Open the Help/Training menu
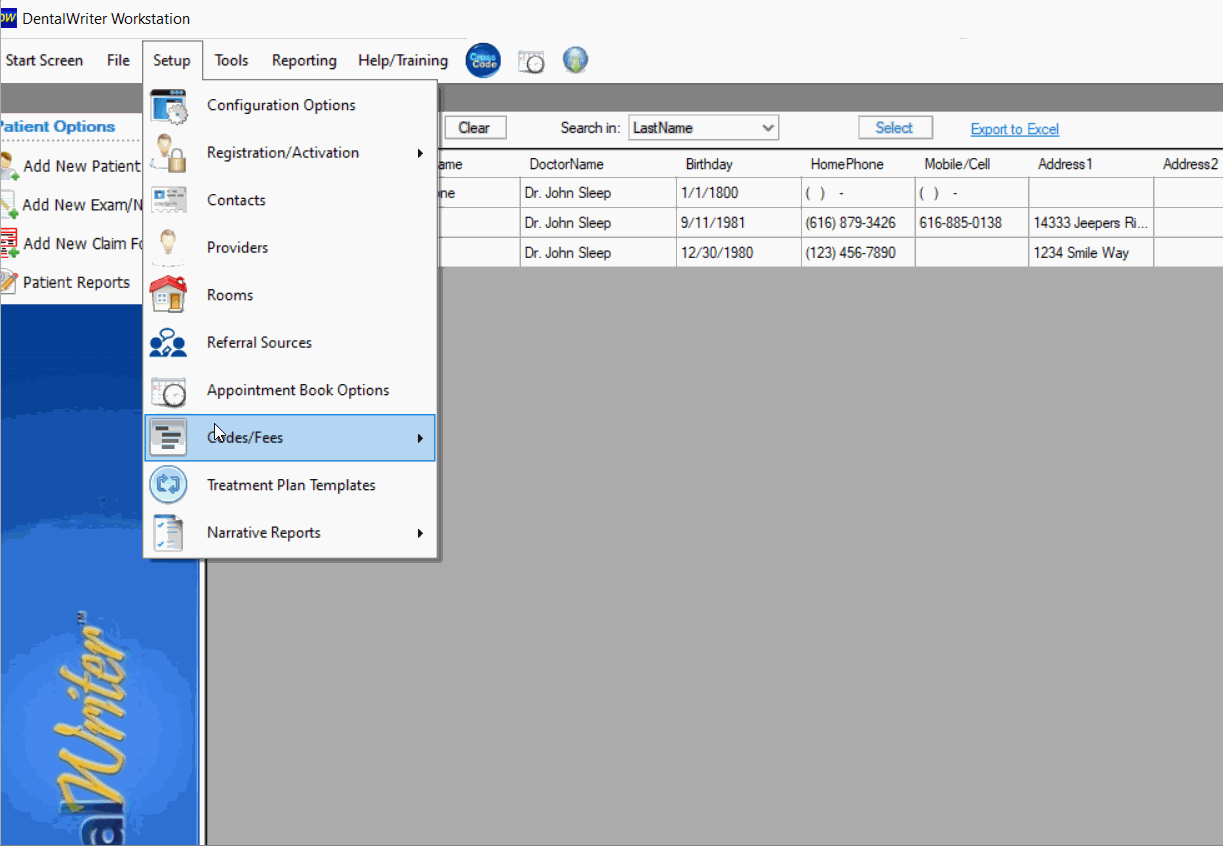The width and height of the screenshot is (1223, 846). 403,60
